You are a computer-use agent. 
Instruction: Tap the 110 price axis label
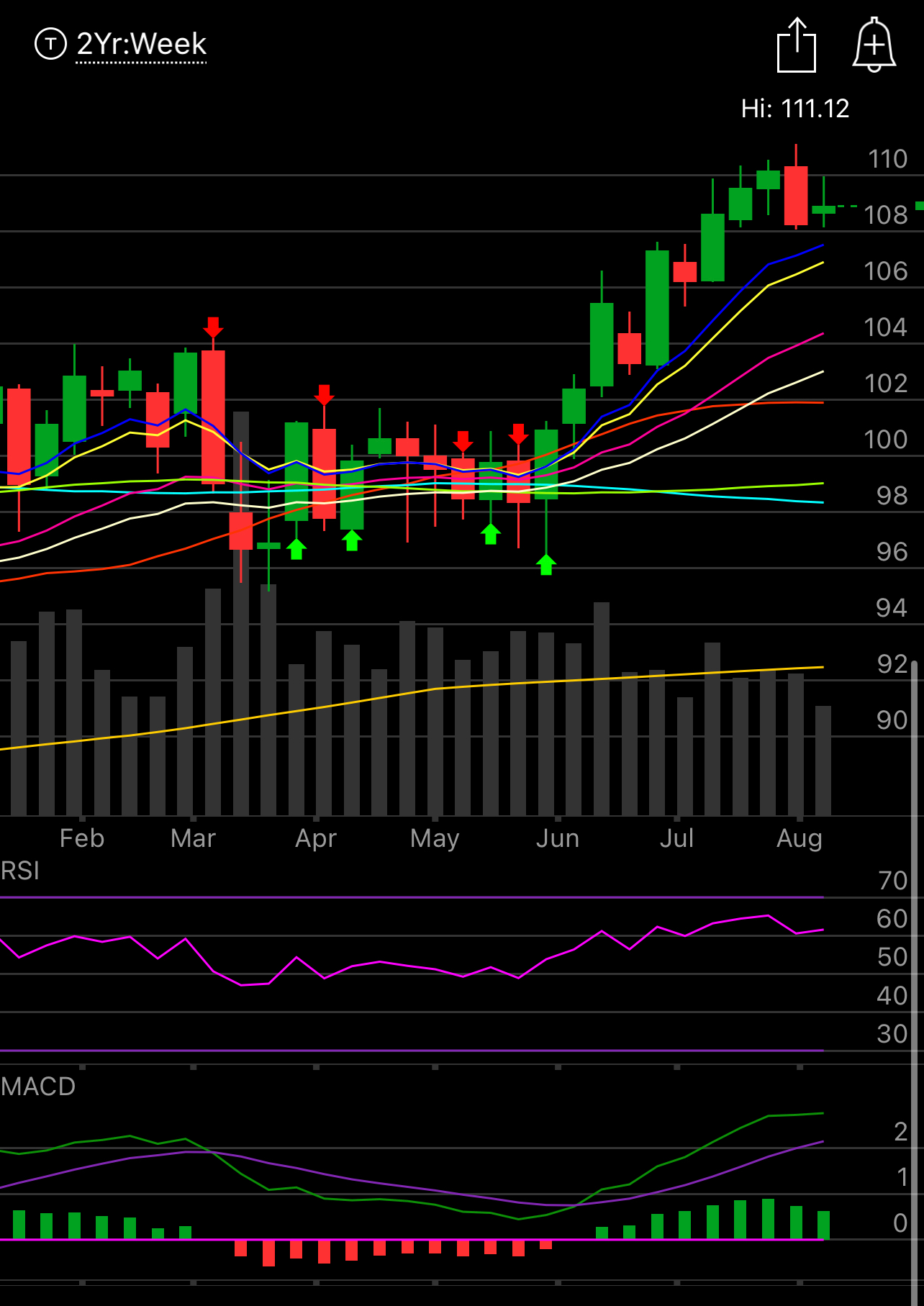coord(887,159)
